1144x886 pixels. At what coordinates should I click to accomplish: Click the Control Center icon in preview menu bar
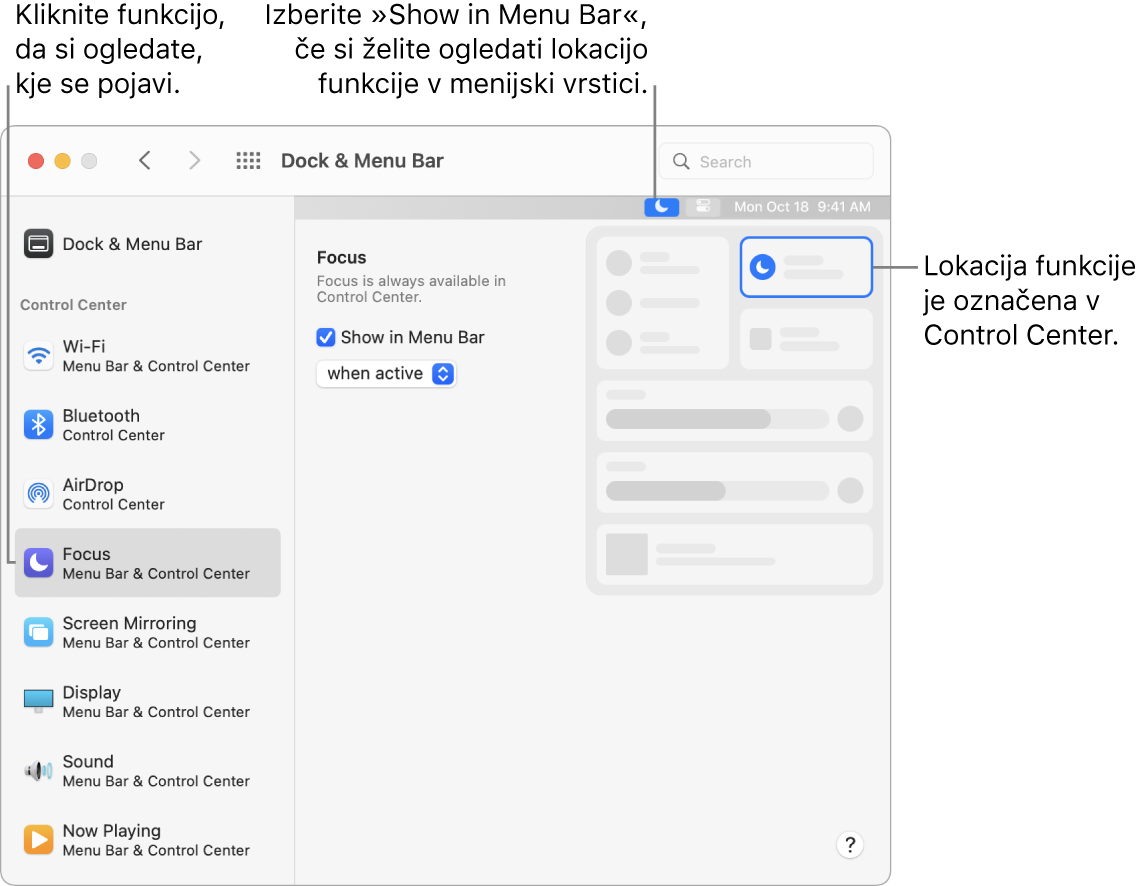pyautogui.click(x=703, y=207)
